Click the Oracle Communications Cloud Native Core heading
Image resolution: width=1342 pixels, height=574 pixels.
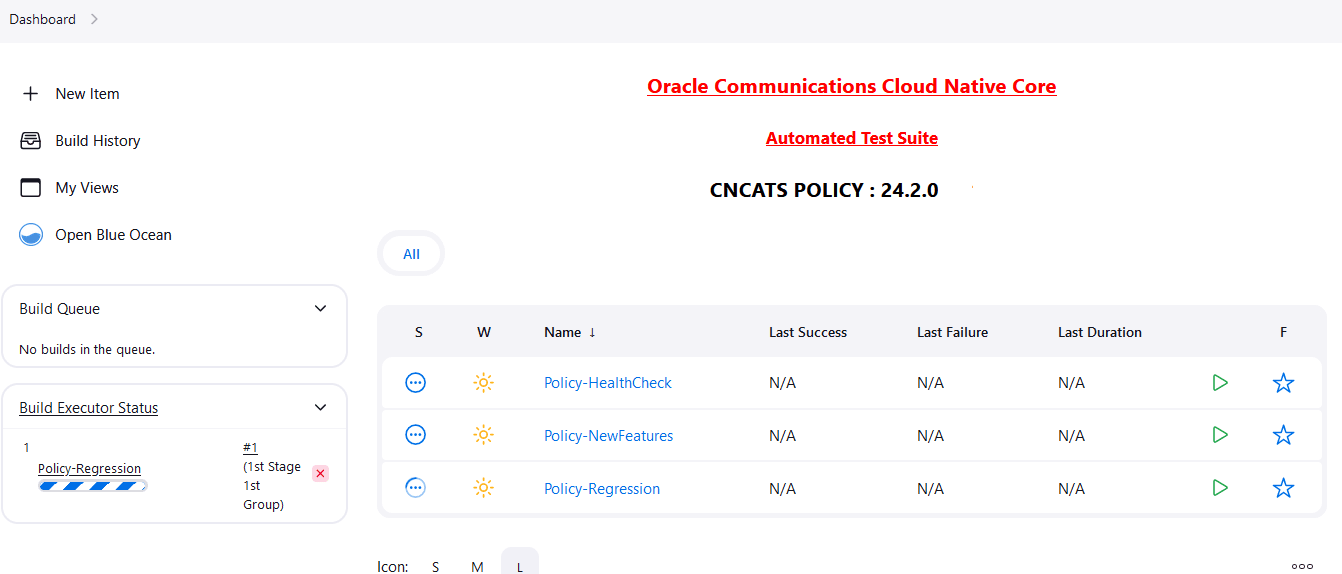coord(852,86)
